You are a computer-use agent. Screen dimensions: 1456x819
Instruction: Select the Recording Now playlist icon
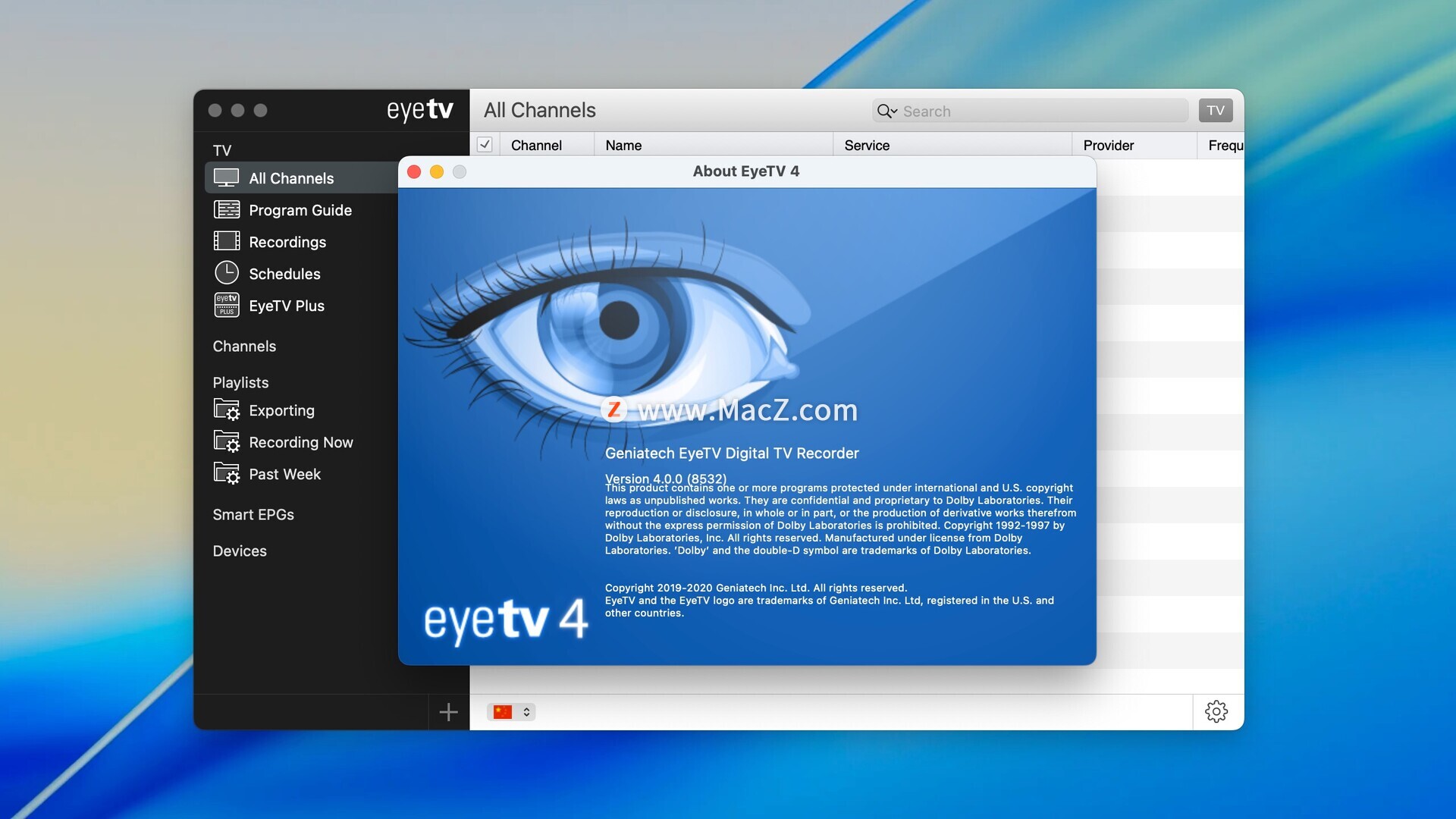pos(226,442)
